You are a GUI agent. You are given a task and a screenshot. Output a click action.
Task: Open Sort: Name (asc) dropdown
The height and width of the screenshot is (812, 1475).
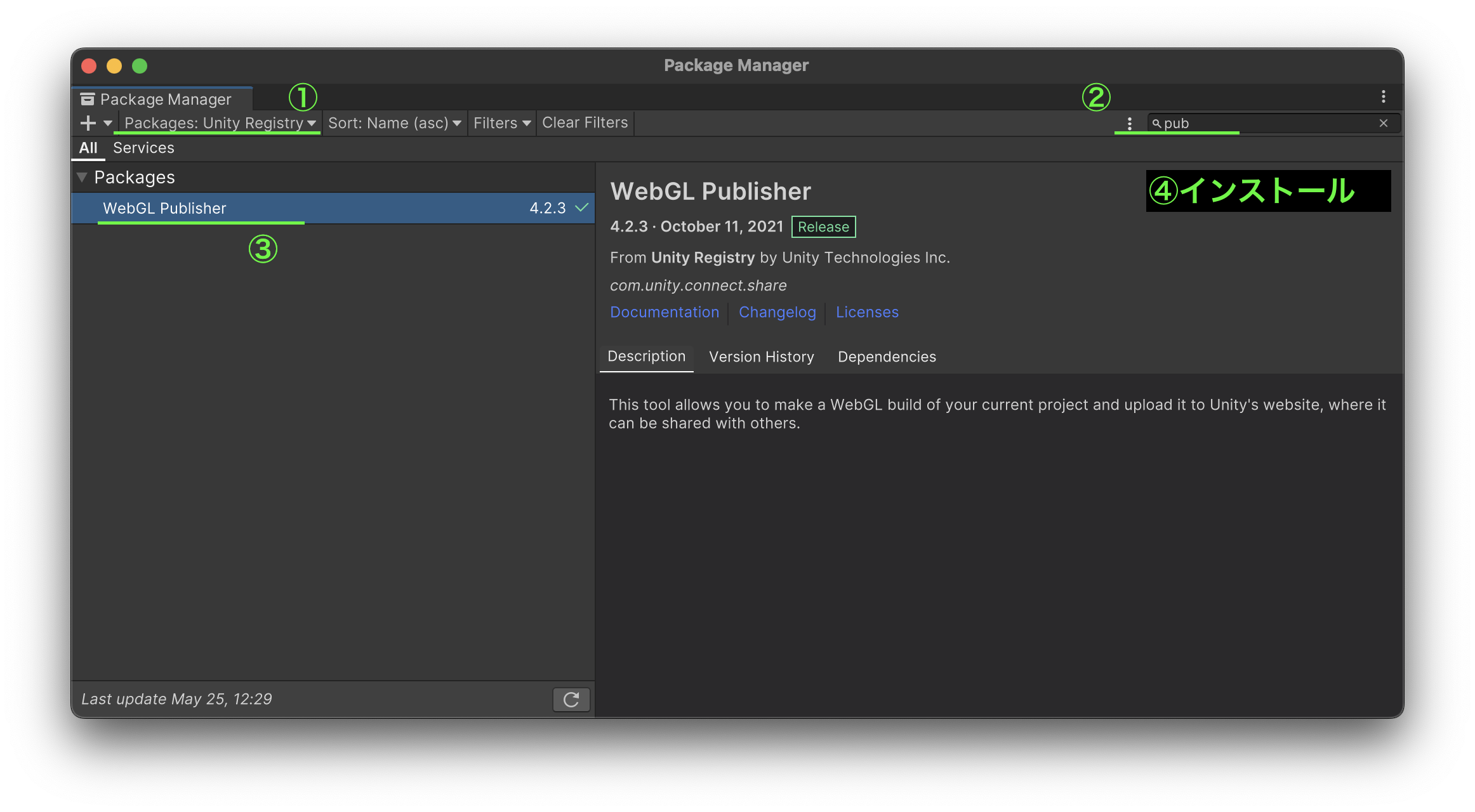(x=394, y=123)
